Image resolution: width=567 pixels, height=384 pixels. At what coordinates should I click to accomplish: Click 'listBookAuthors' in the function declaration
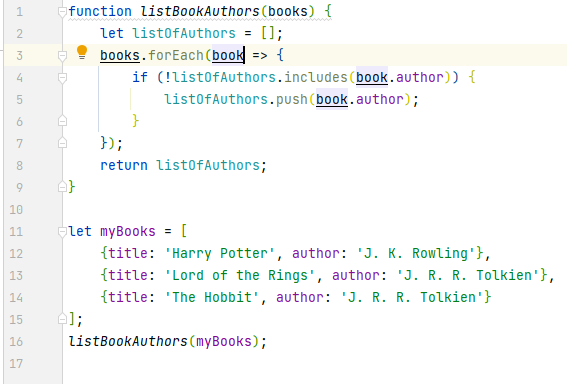200,11
